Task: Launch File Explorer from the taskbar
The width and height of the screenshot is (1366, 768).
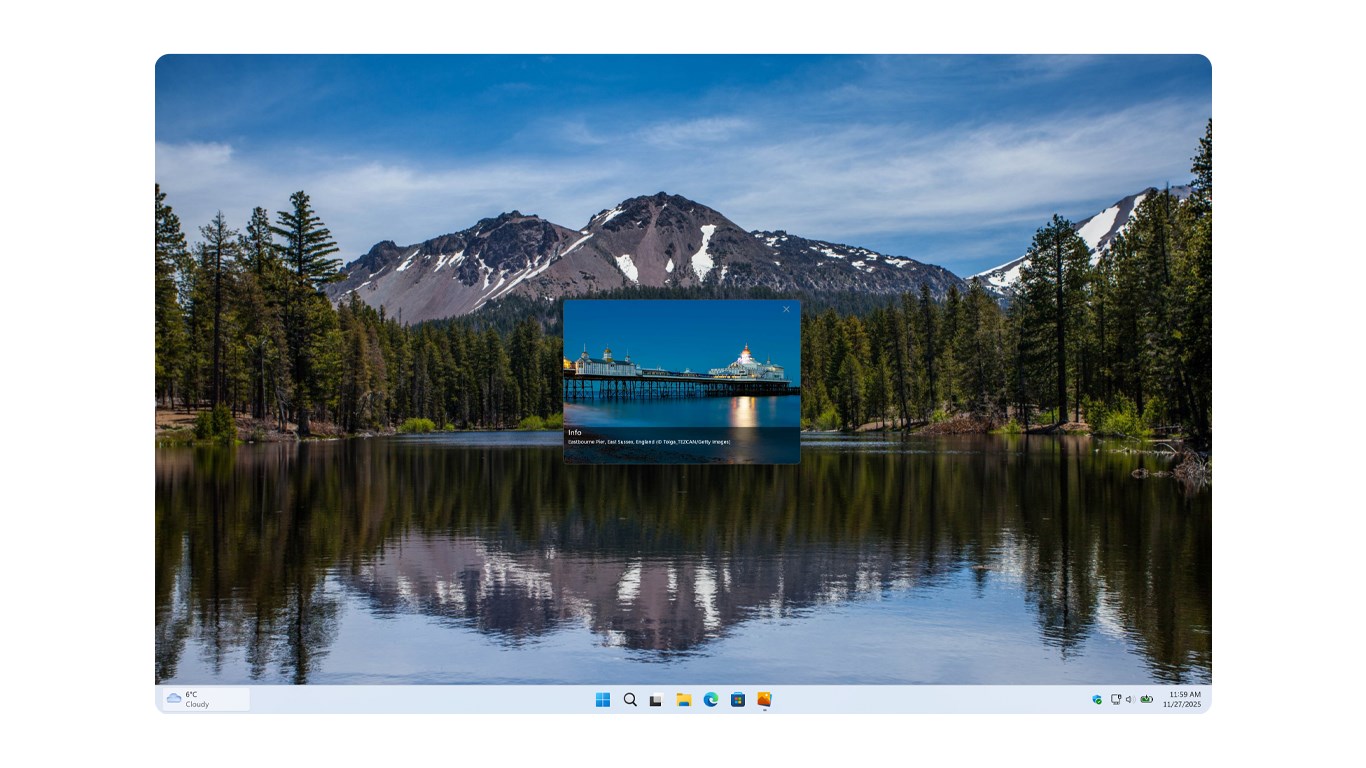Action: [x=682, y=700]
